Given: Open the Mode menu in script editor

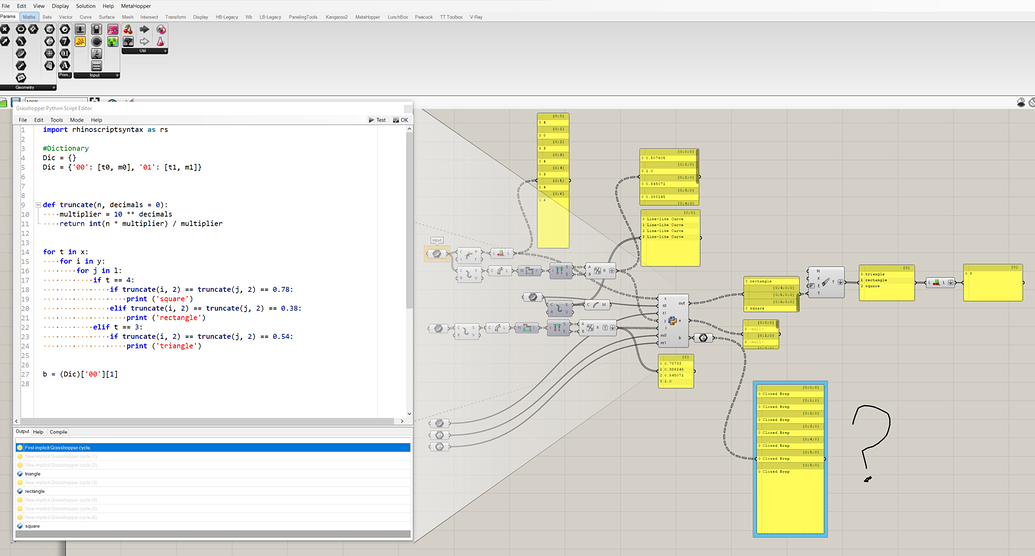Looking at the screenshot, I should tap(76, 119).
